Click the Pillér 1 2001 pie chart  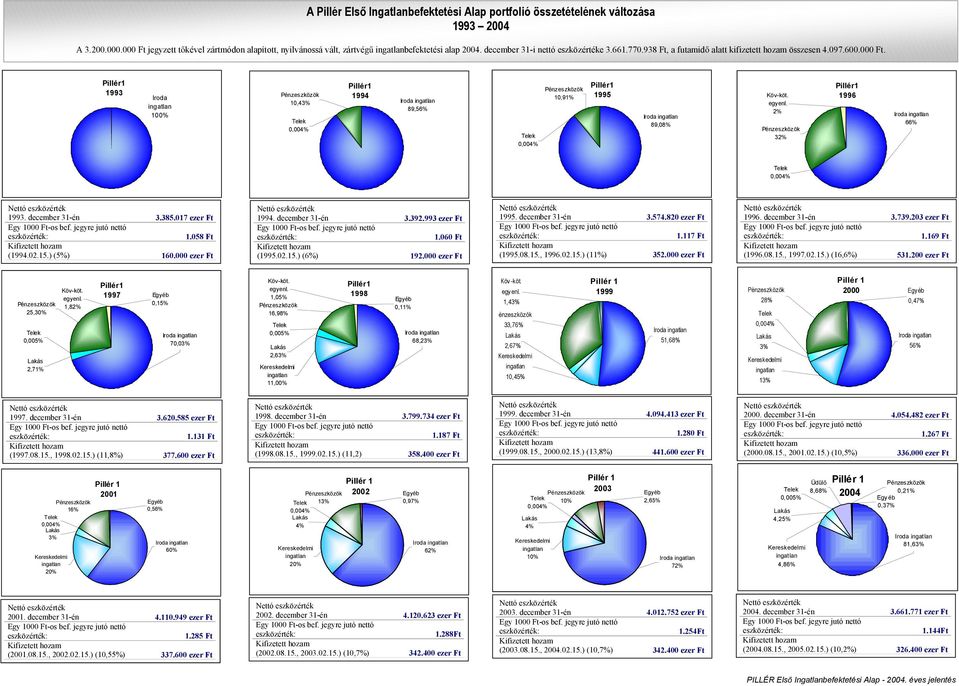point(111,545)
